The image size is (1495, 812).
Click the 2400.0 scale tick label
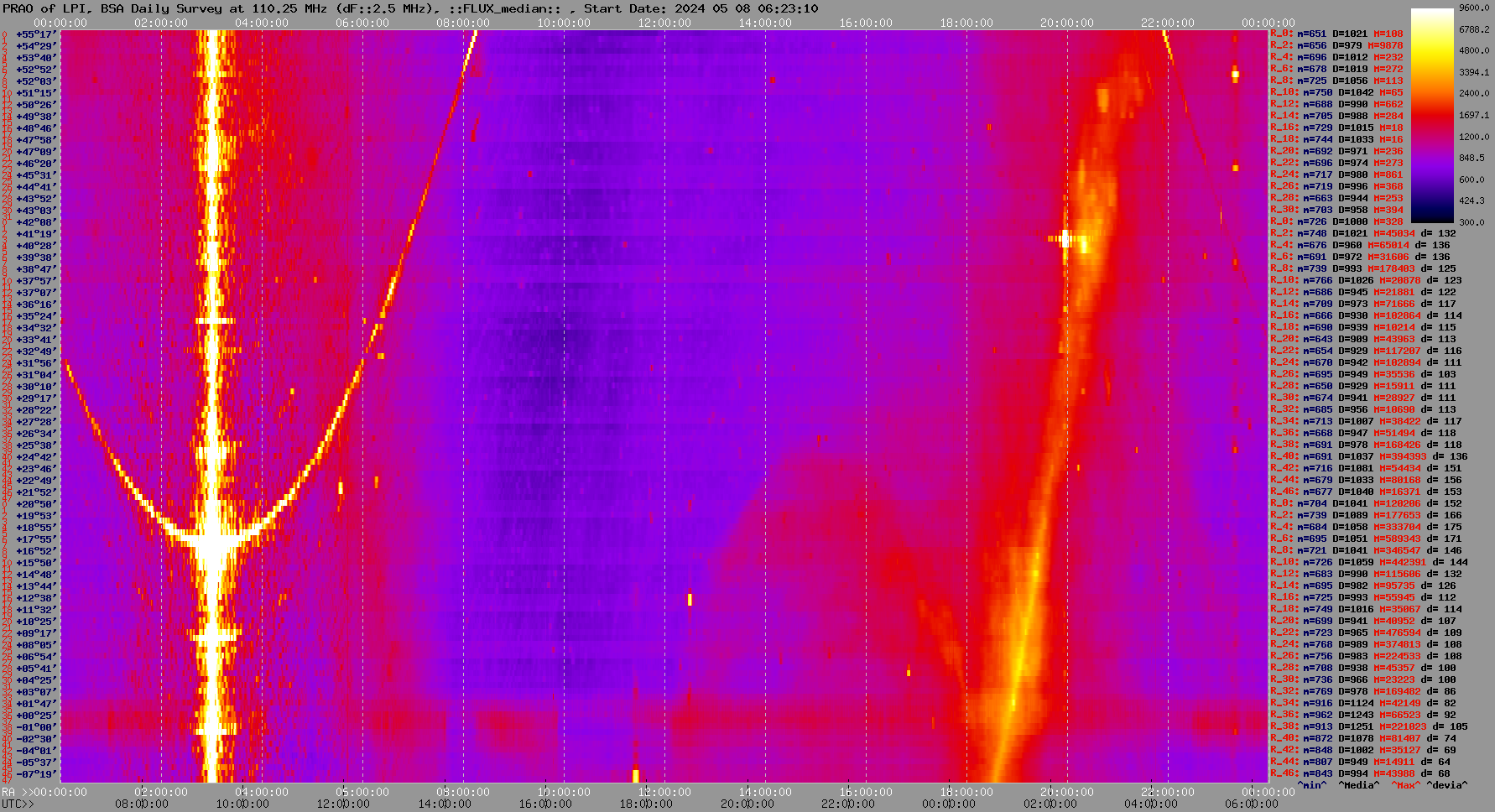point(1474,93)
